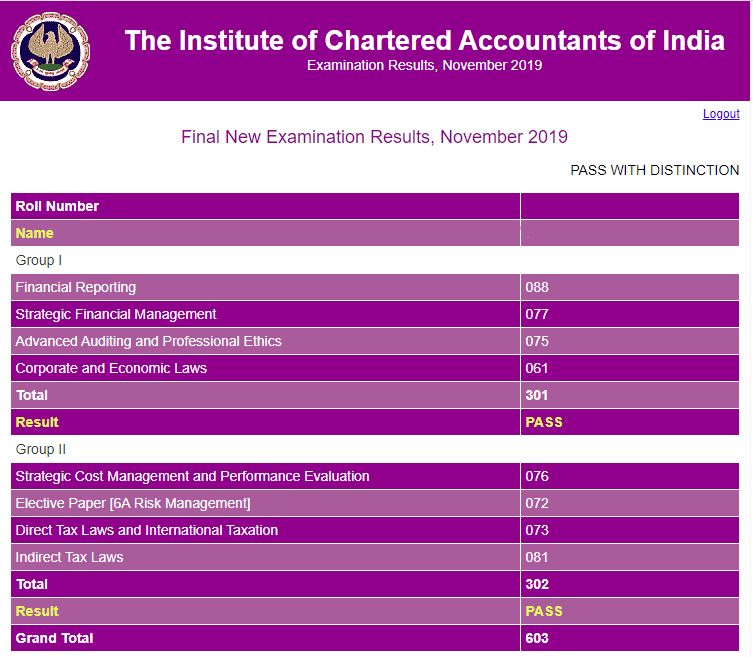Select the Name row label
This screenshot has width=753, height=657.
(x=35, y=233)
